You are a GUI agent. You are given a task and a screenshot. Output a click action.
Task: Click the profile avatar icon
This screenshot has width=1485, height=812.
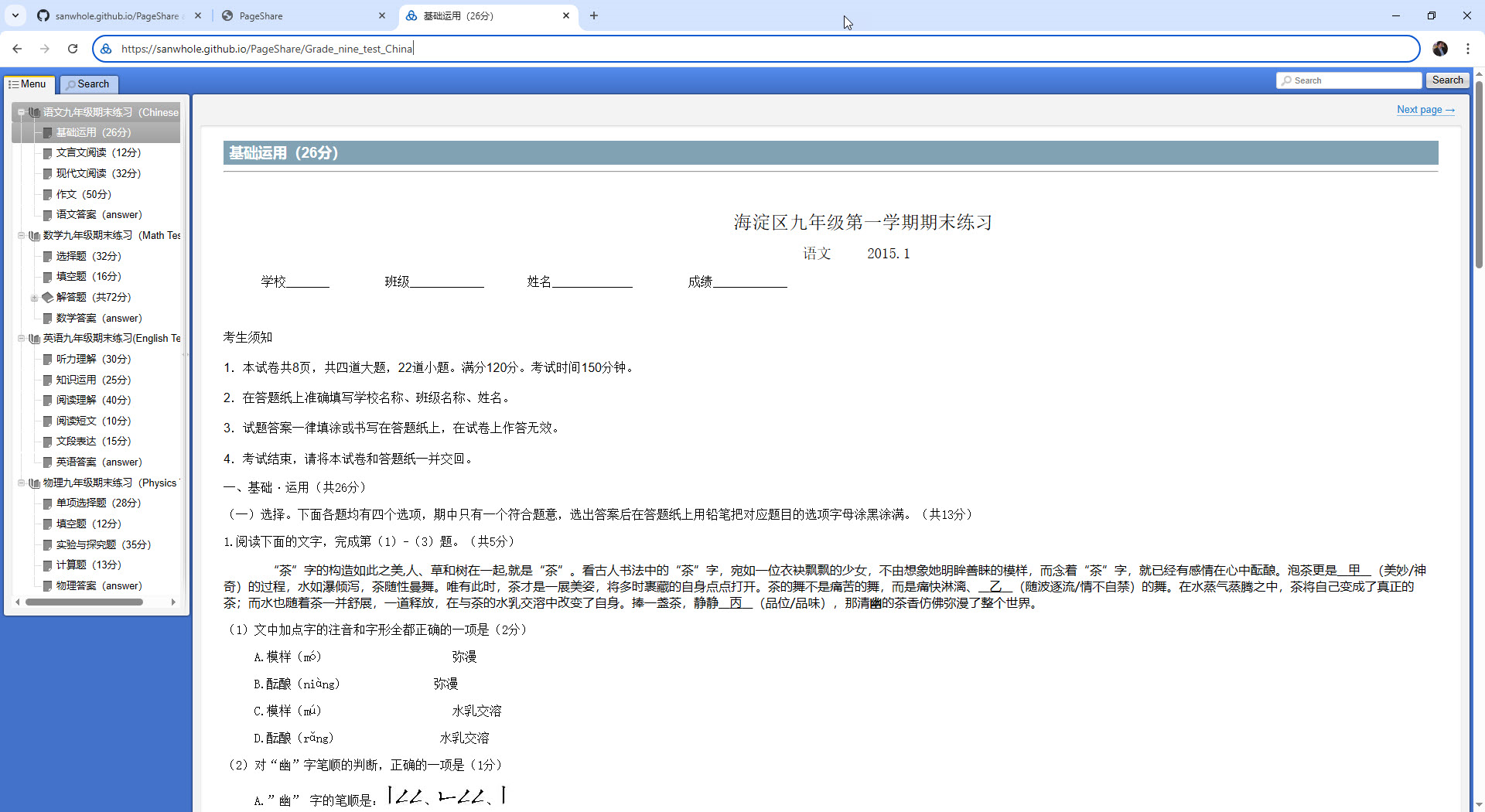pyautogui.click(x=1439, y=49)
